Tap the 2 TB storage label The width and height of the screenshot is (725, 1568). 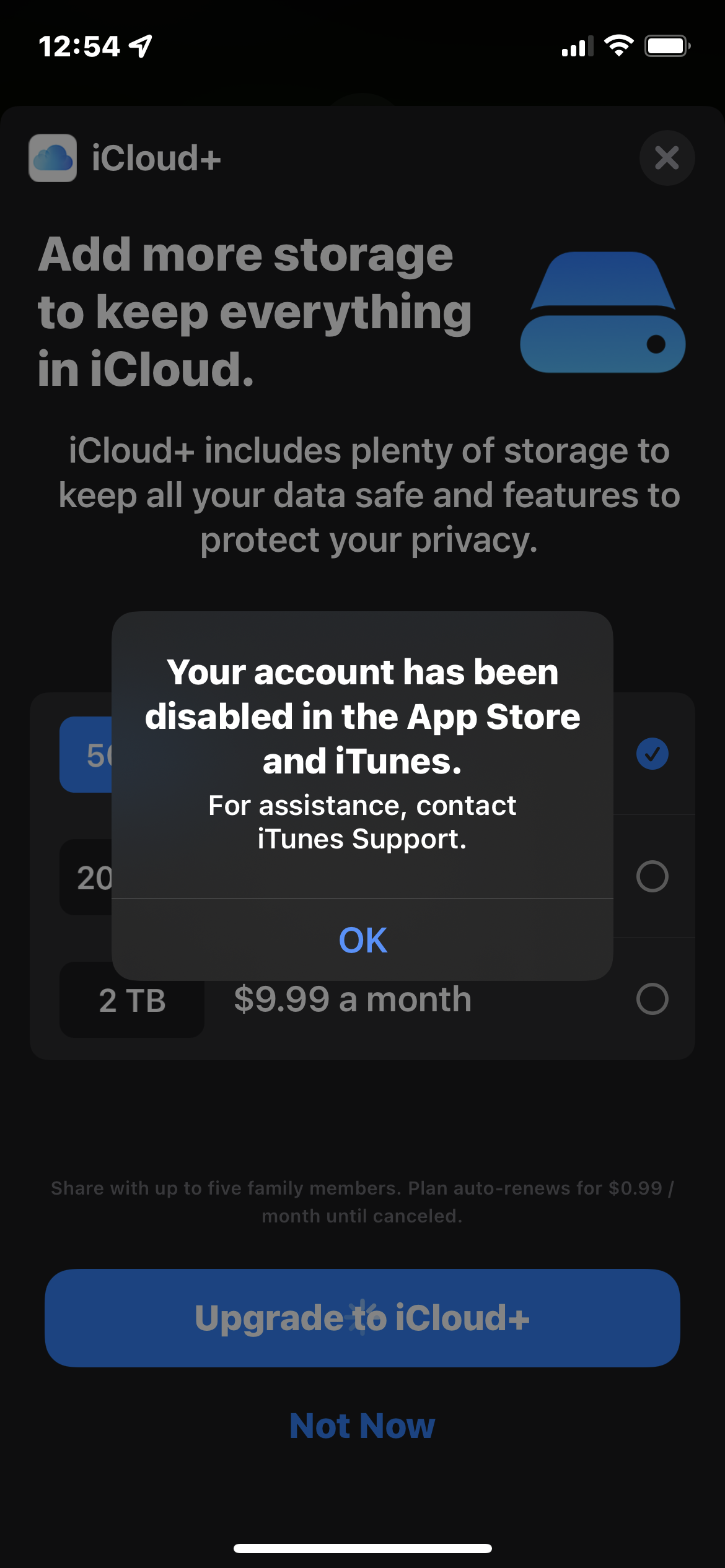pyautogui.click(x=132, y=1000)
